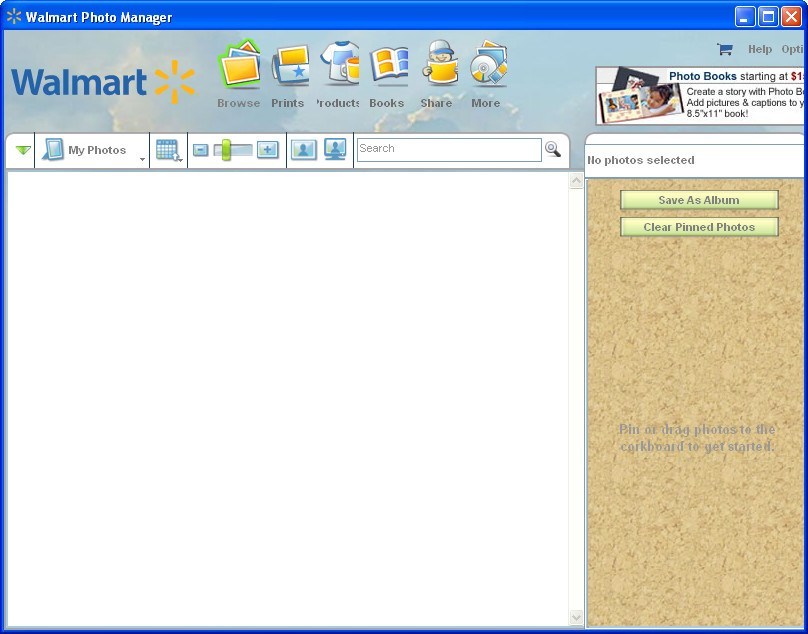Screen dimensions: 808x634
Task: Open the Prints section icon
Action: click(x=291, y=64)
